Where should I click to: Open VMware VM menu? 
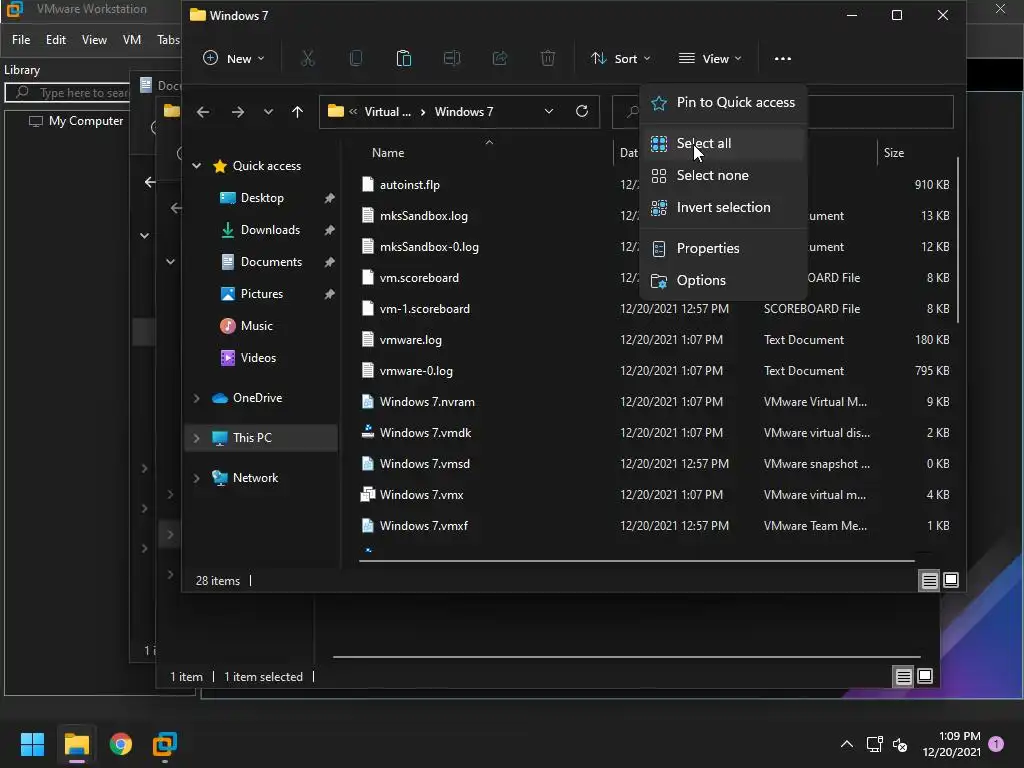[132, 40]
